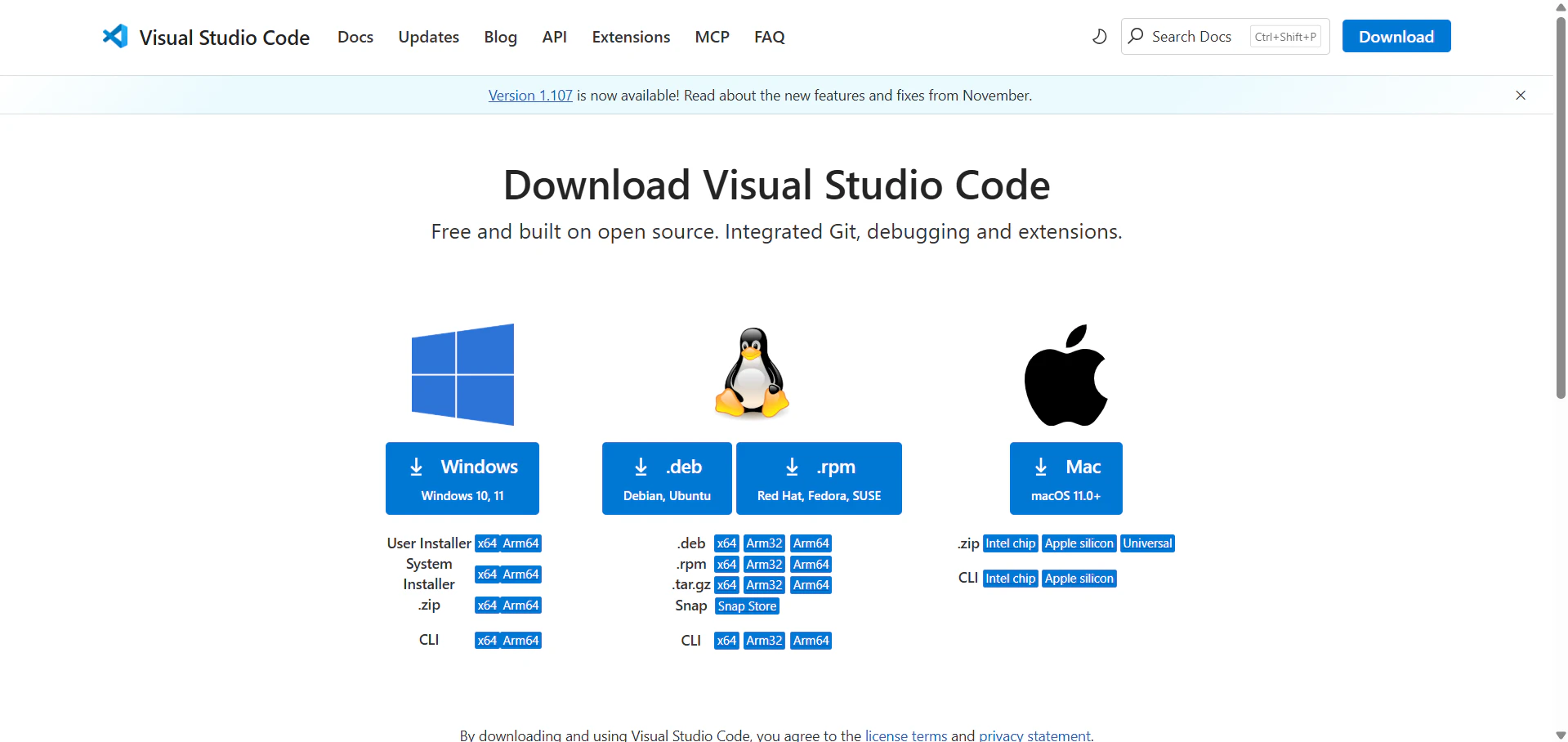Click the Apple logo image

1066,375
